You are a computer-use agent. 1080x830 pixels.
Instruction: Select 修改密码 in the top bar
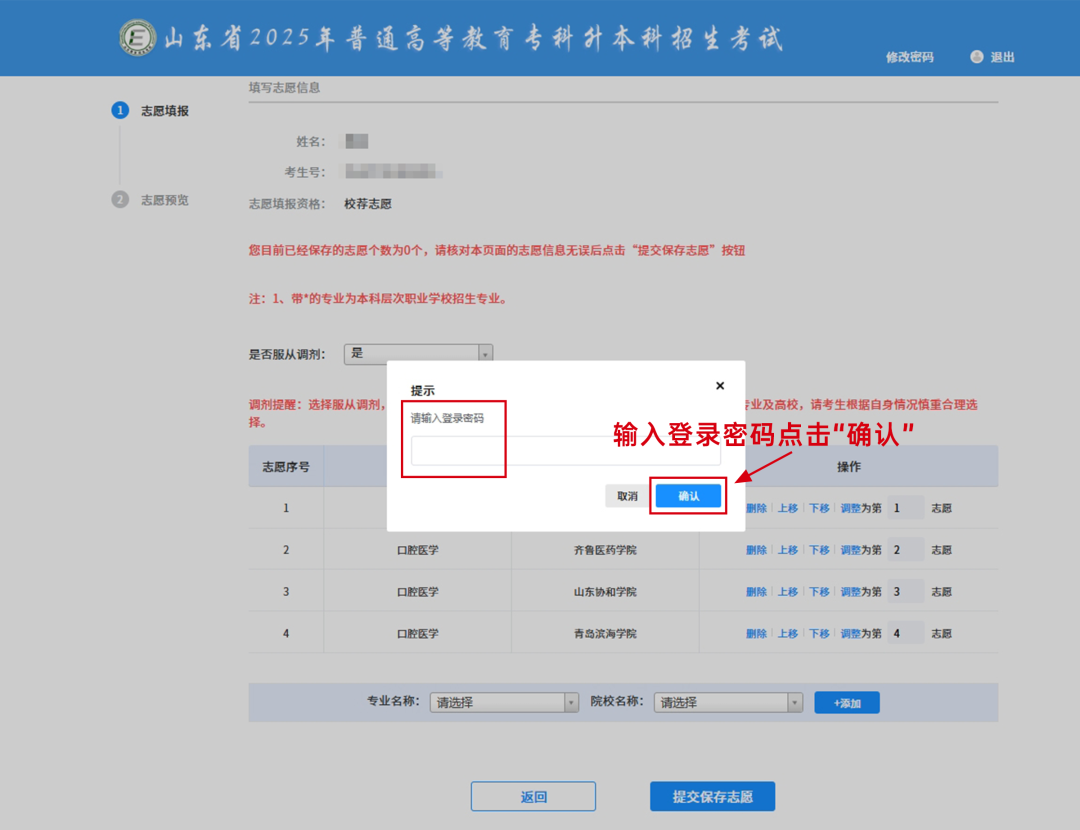[x=908, y=58]
